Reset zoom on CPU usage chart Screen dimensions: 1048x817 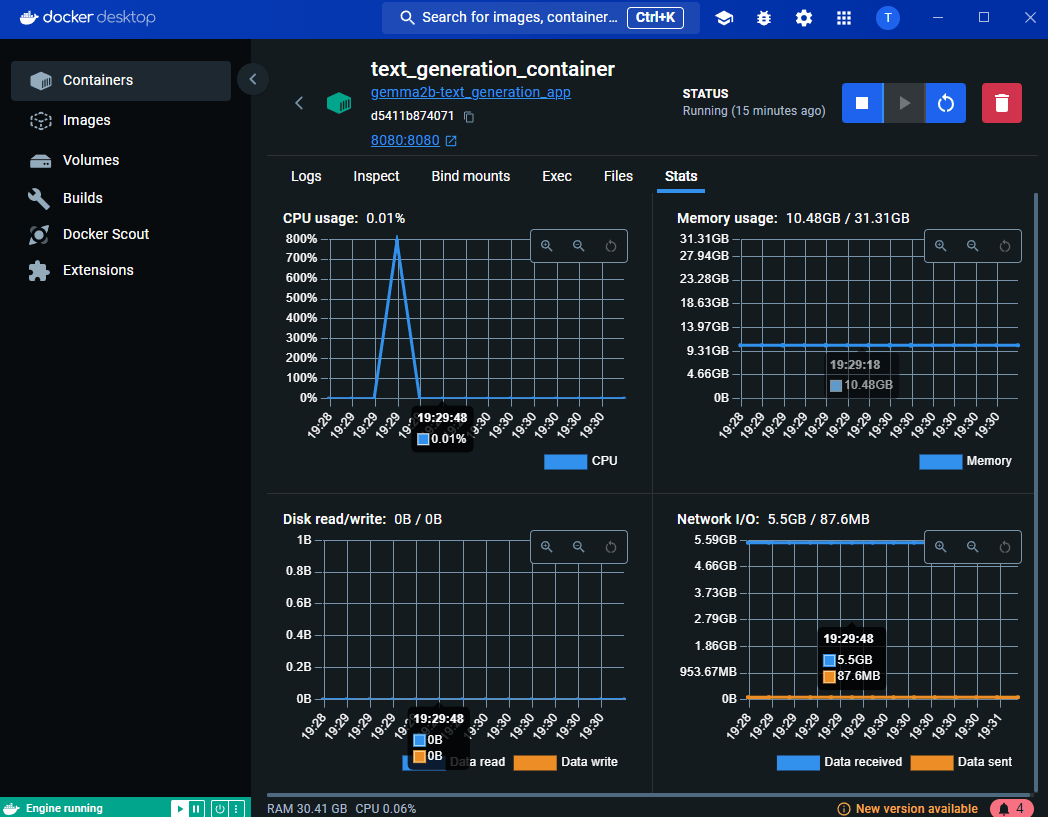point(611,246)
